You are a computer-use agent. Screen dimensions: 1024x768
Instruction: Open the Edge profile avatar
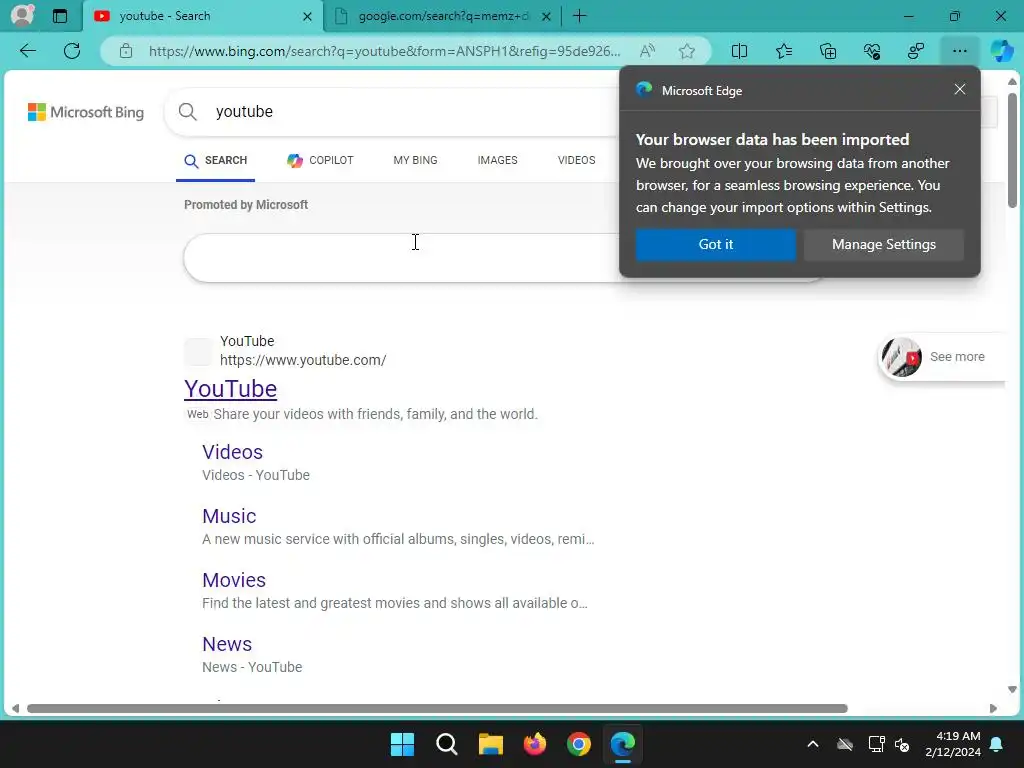click(x=22, y=16)
